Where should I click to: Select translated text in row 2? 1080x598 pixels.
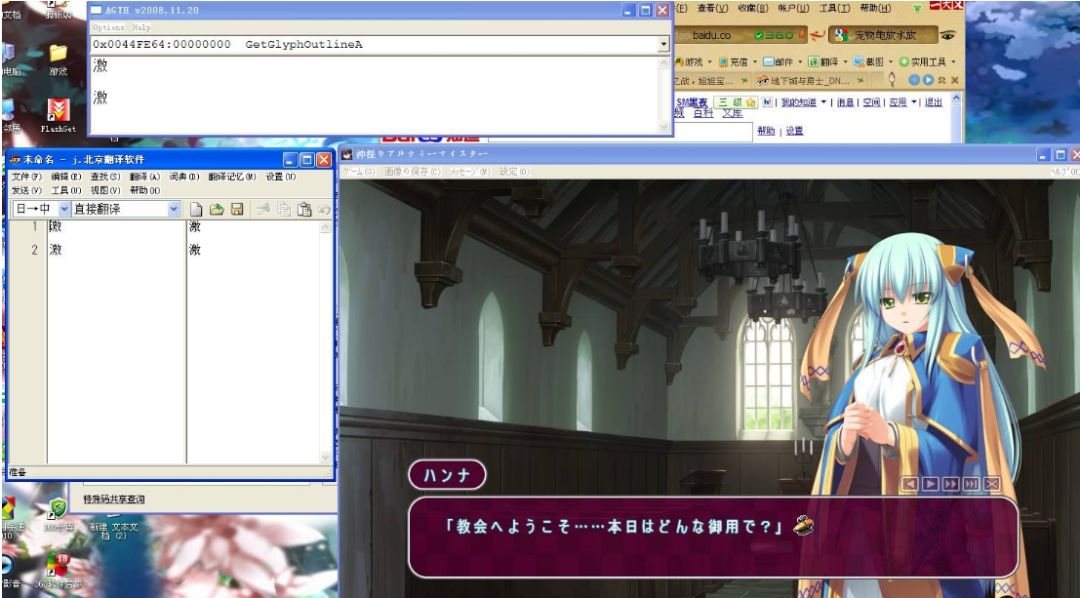click(195, 250)
